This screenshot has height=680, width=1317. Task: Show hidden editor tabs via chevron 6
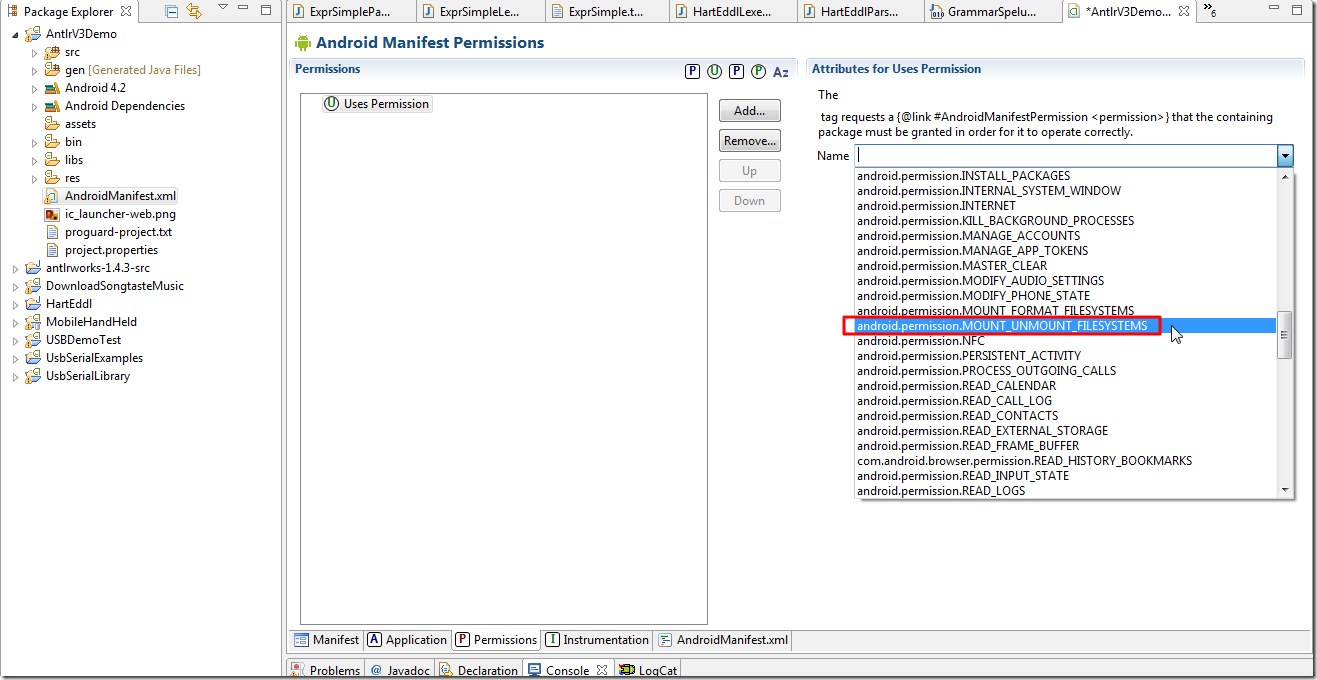pos(1209,10)
